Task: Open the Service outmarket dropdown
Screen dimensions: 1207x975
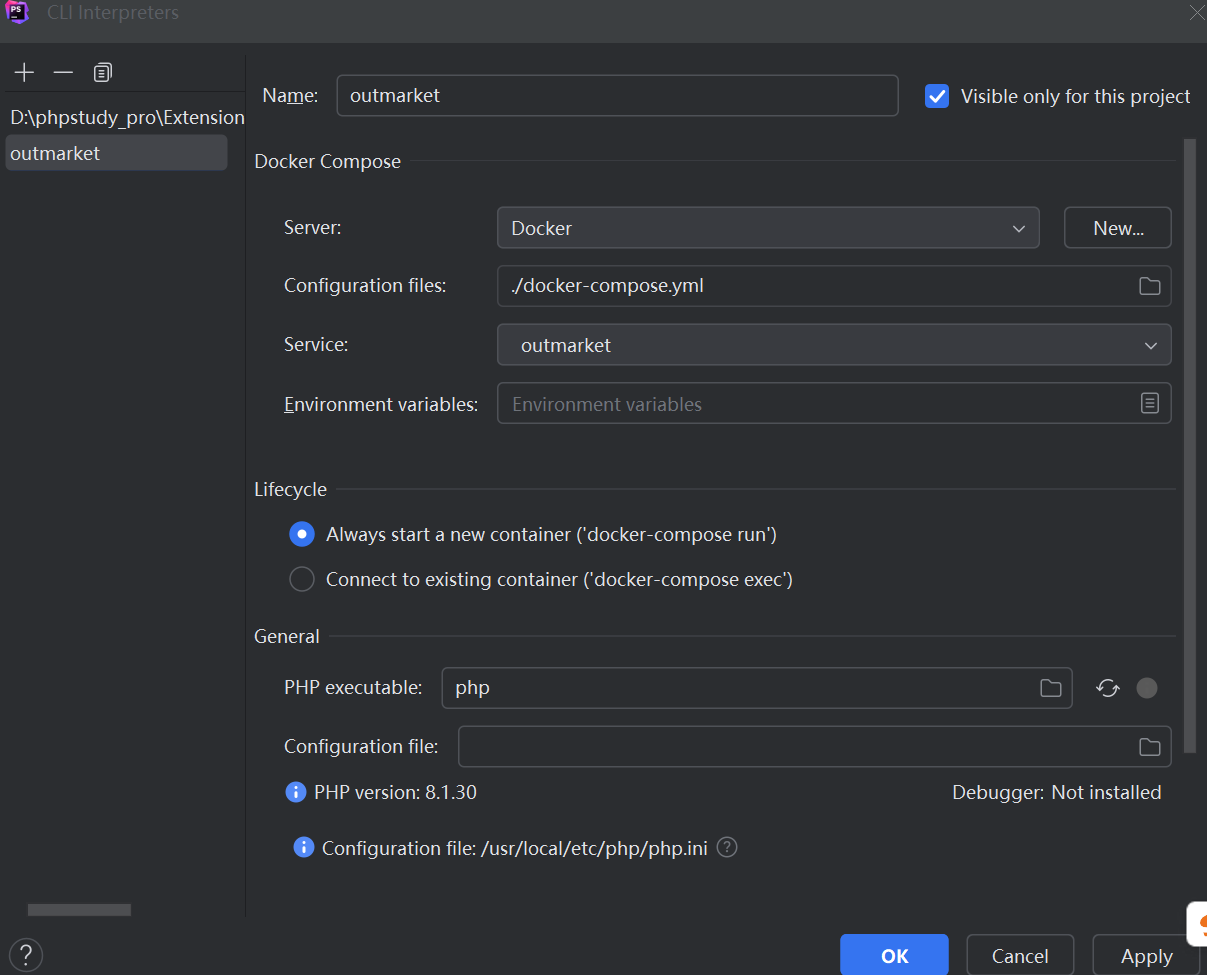Action: (x=834, y=345)
